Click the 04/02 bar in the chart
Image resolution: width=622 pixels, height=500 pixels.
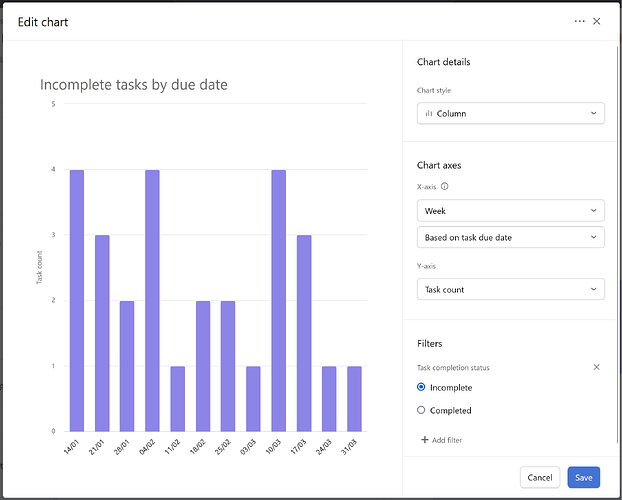152,301
